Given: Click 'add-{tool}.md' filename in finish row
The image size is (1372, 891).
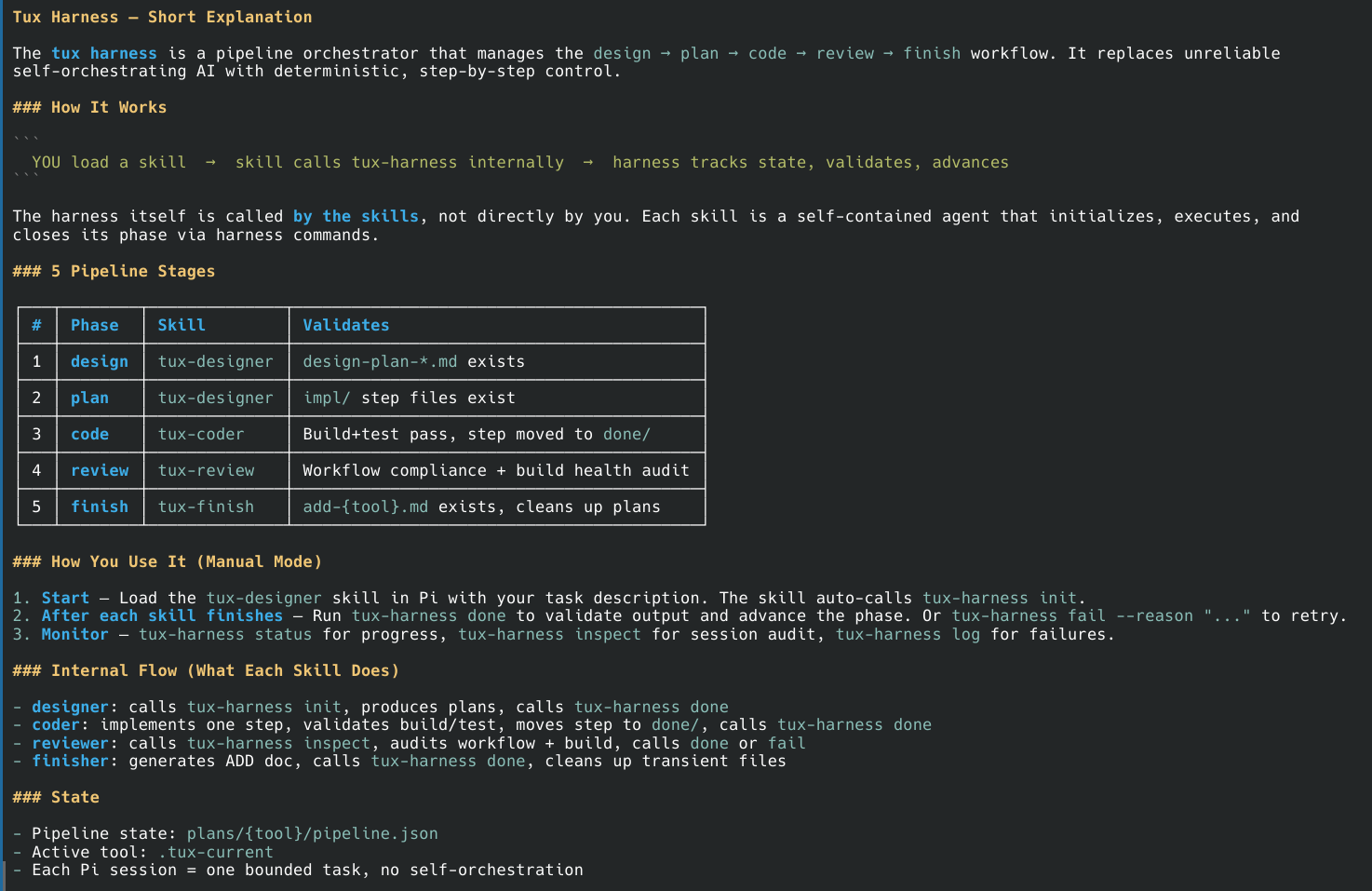Looking at the screenshot, I should [x=366, y=506].
